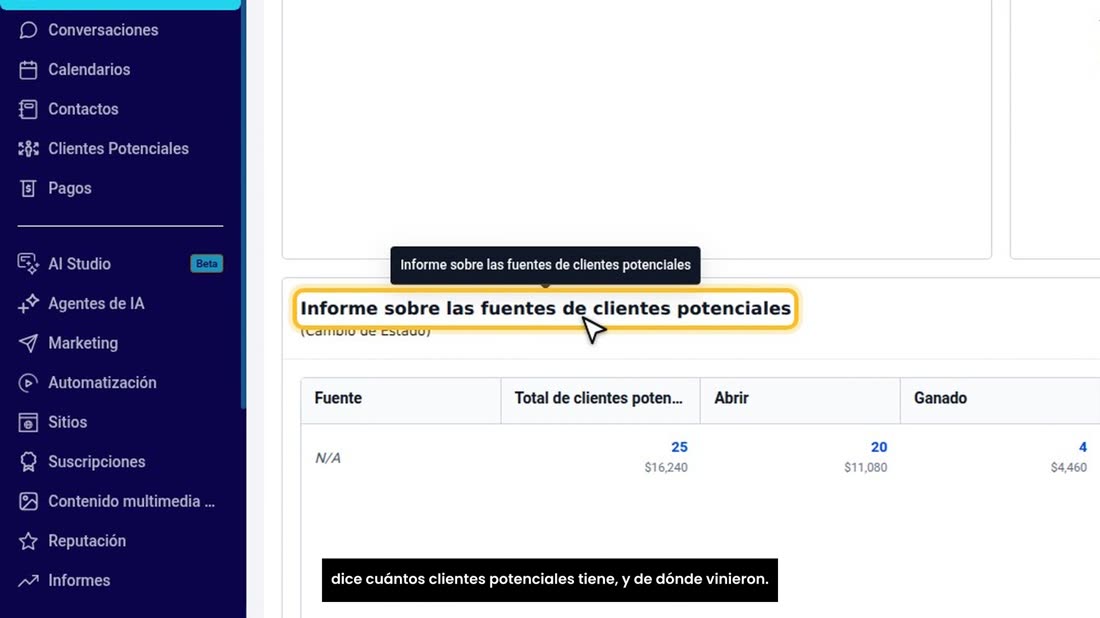Click the Automatización play-circle icon

[28, 383]
